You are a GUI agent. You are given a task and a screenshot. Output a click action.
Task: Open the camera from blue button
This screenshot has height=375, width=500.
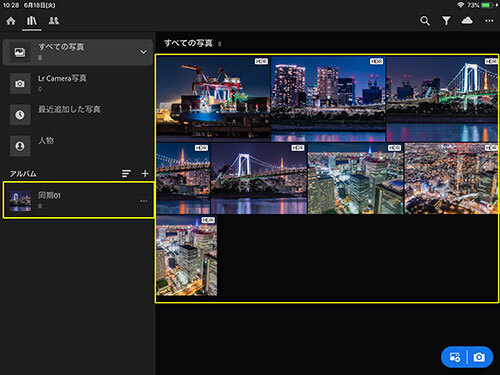coord(479,357)
